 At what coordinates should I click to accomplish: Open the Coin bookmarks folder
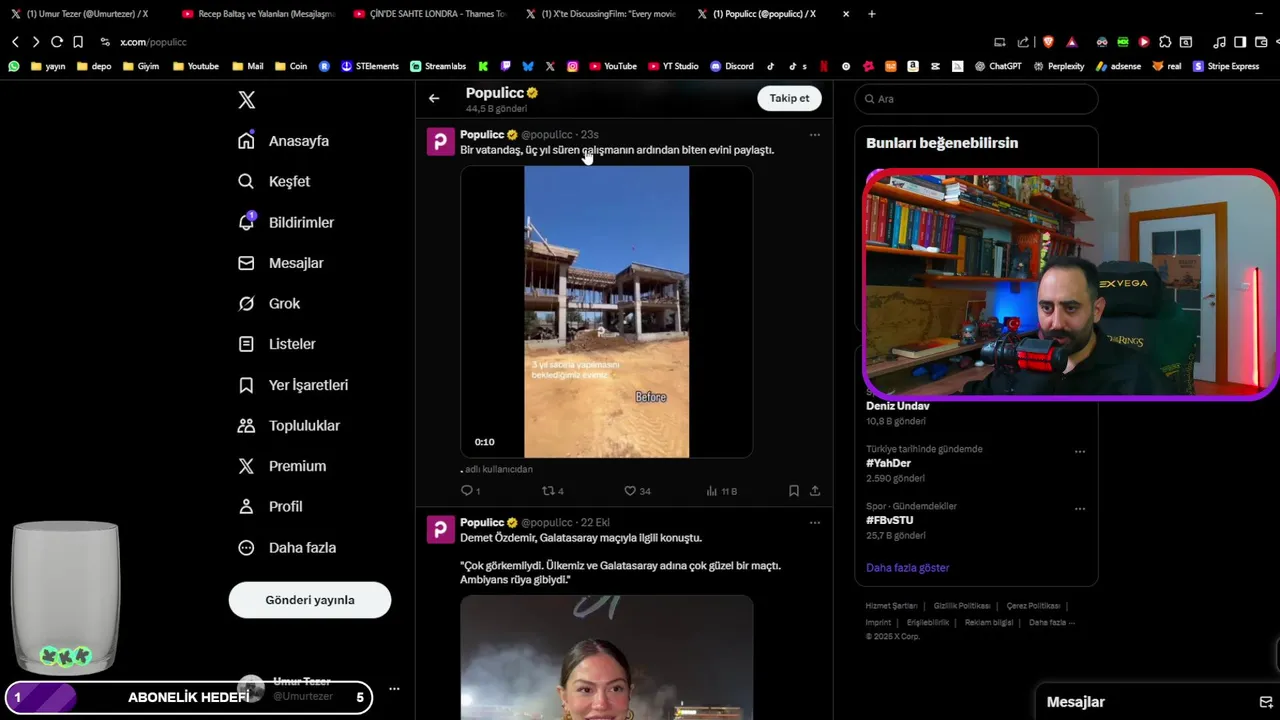point(291,66)
